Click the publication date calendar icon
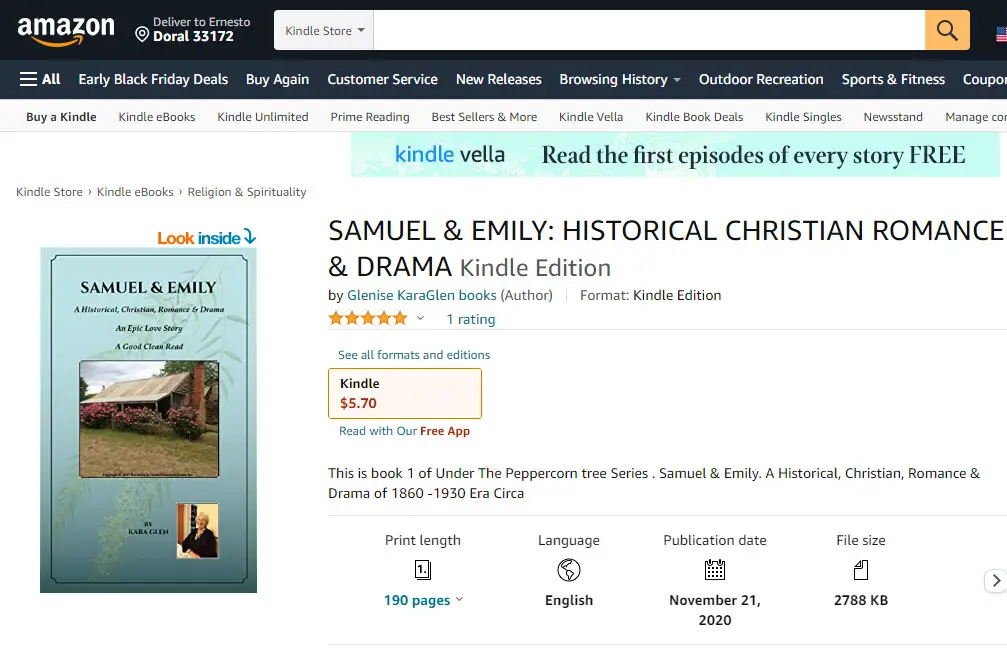The width and height of the screenshot is (1007, 655). point(715,570)
